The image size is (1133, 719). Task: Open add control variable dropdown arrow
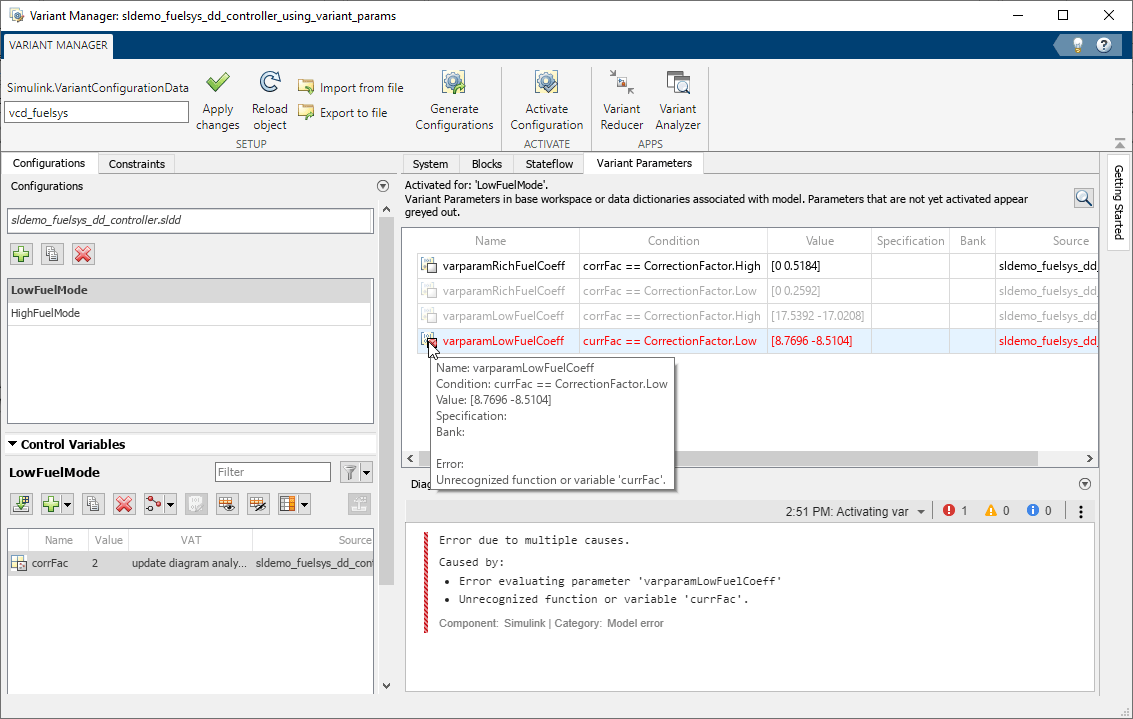click(67, 504)
